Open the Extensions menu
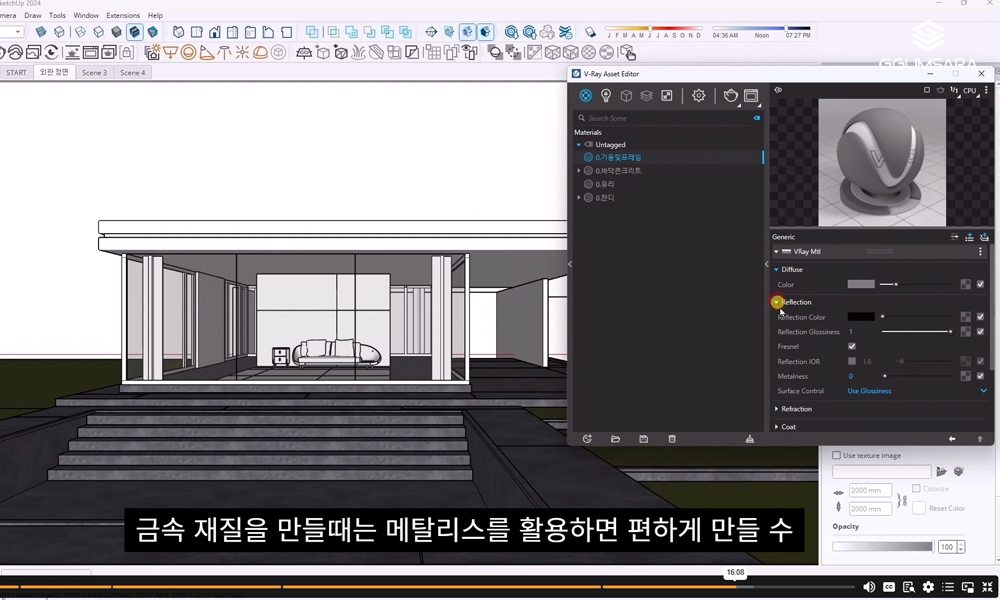The width and height of the screenshot is (1000, 600). pyautogui.click(x=123, y=16)
